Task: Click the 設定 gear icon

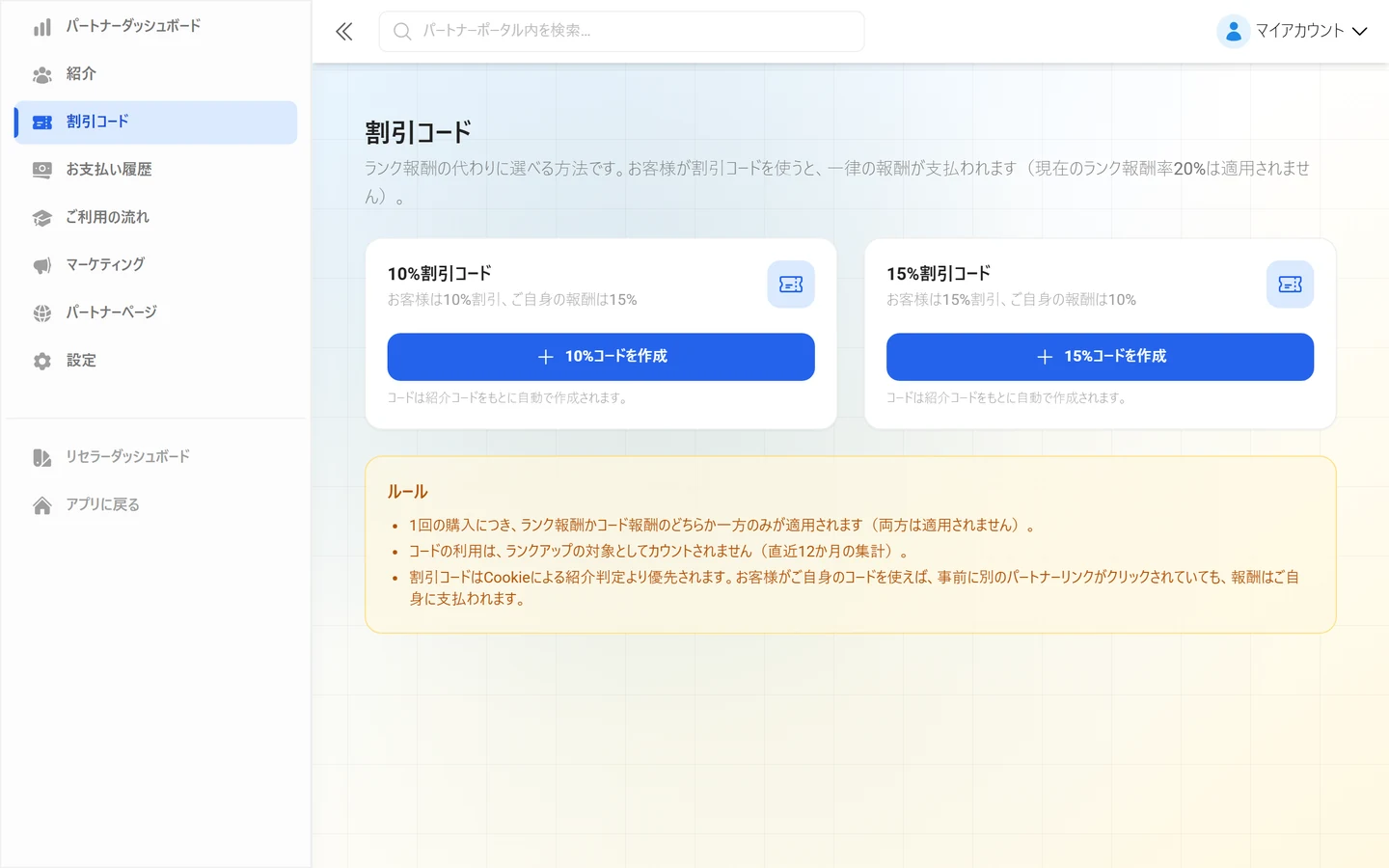Action: pos(41,361)
